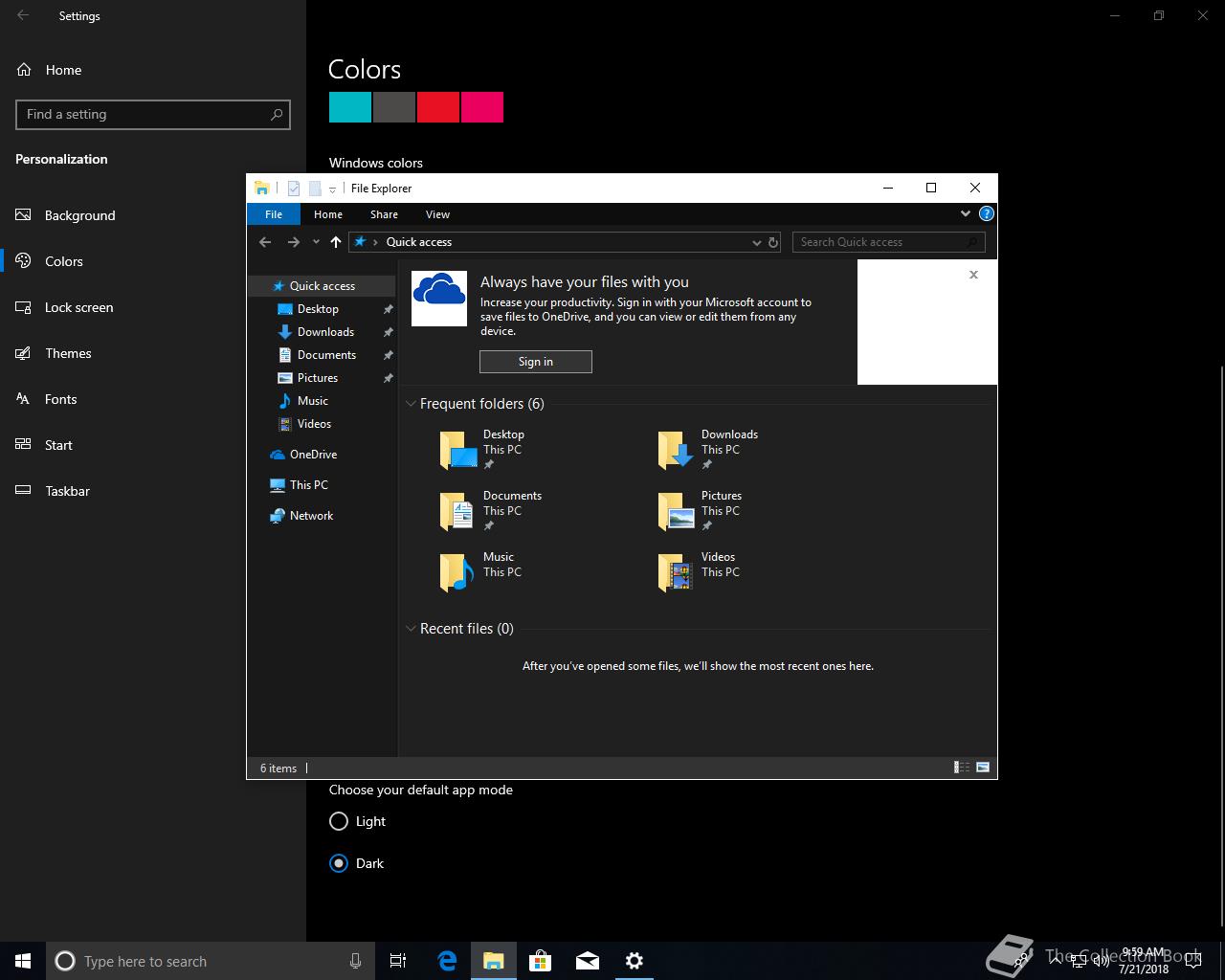
Task: Dismiss the OneDrive banner
Action: pyautogui.click(x=973, y=275)
